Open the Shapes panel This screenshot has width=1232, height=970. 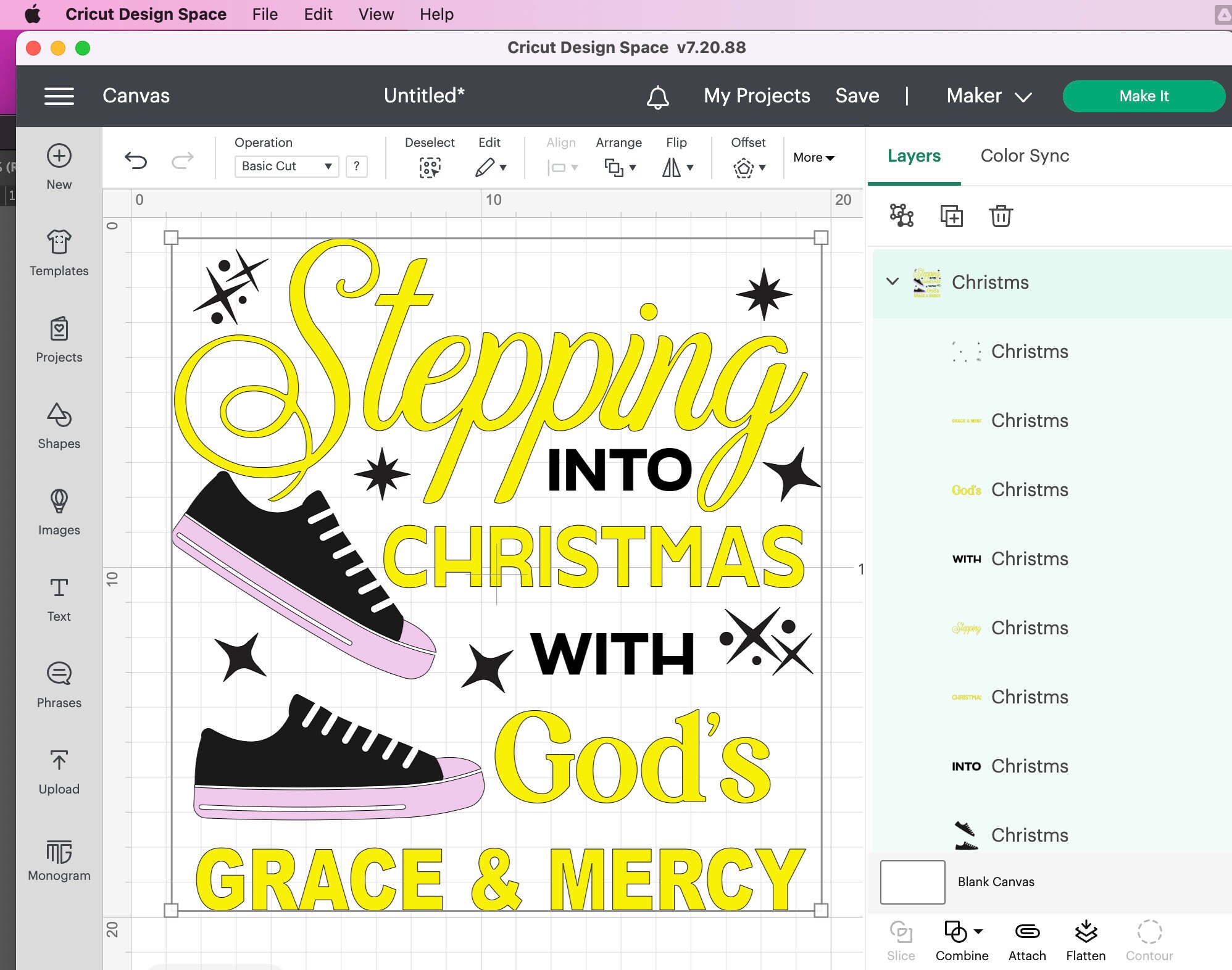(59, 425)
